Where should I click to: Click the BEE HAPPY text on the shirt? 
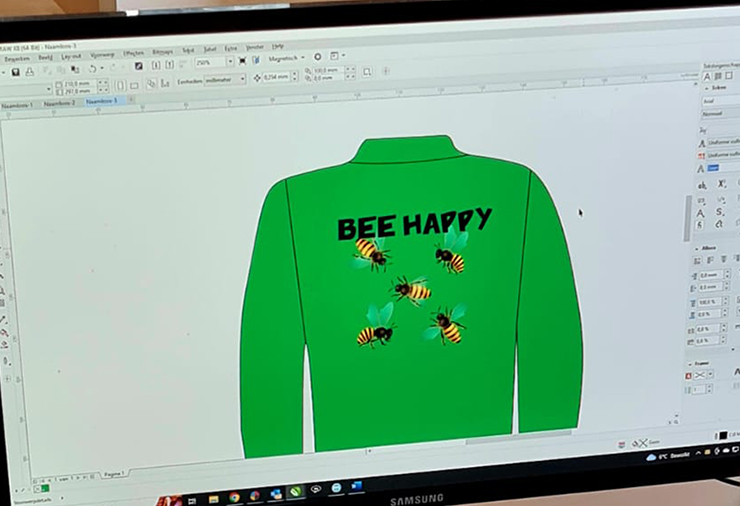coord(413,224)
